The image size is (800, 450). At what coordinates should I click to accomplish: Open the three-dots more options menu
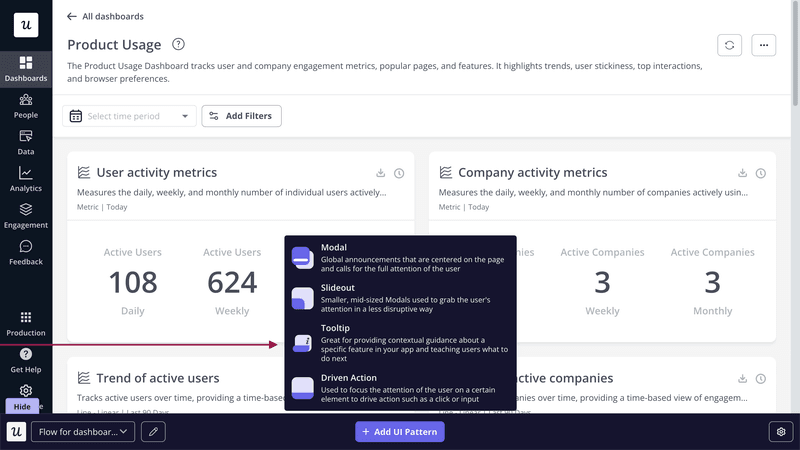point(764,45)
